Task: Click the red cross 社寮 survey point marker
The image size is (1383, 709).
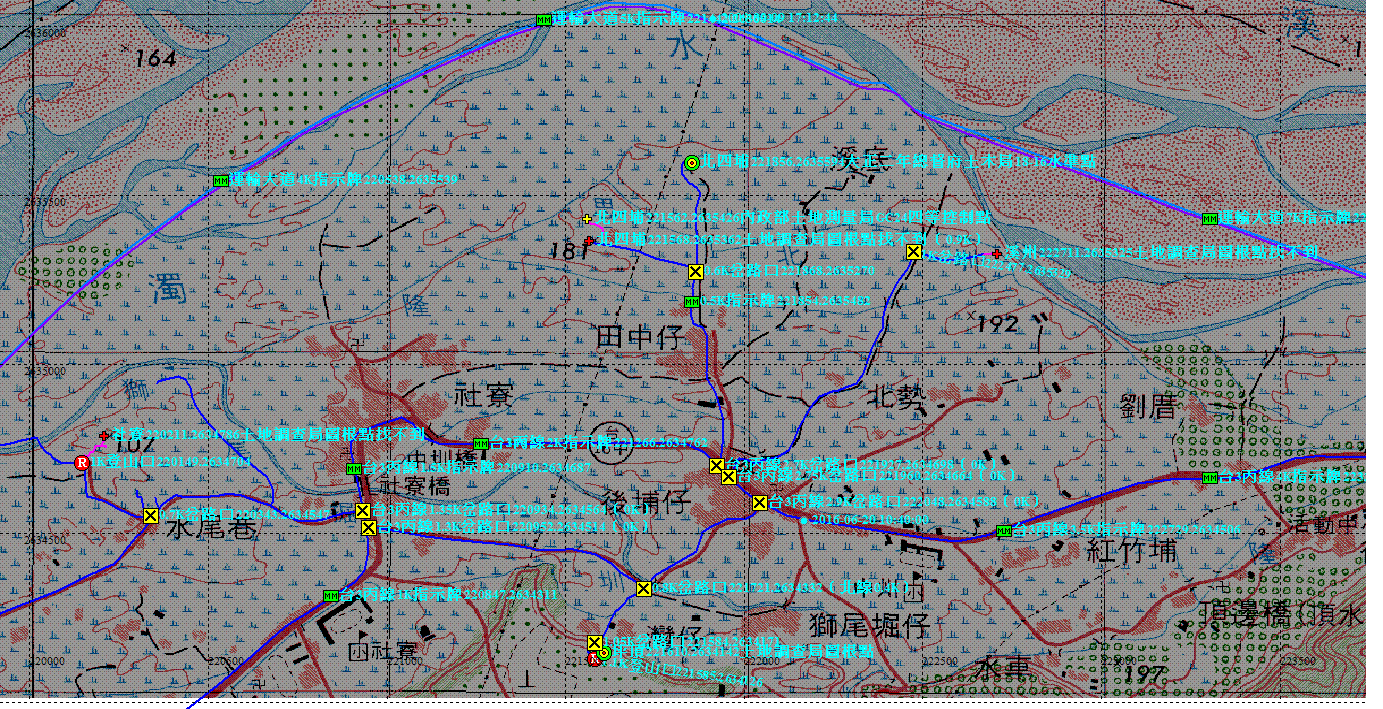Action: [104, 436]
